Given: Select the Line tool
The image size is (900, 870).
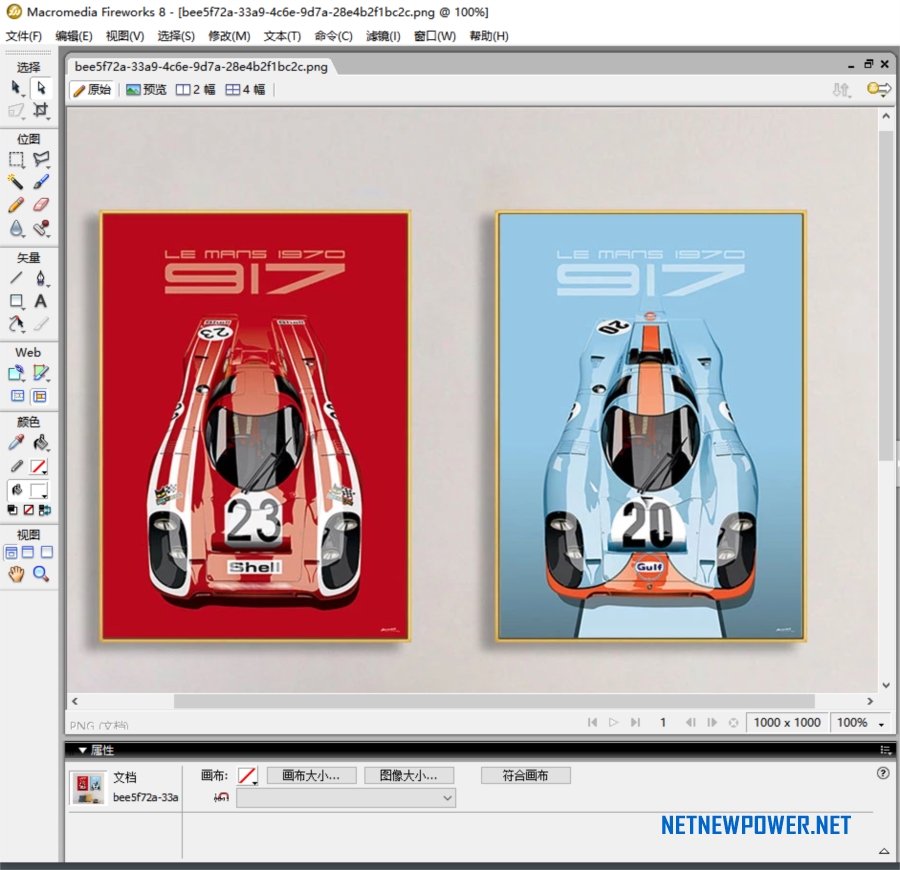Looking at the screenshot, I should (x=16, y=278).
